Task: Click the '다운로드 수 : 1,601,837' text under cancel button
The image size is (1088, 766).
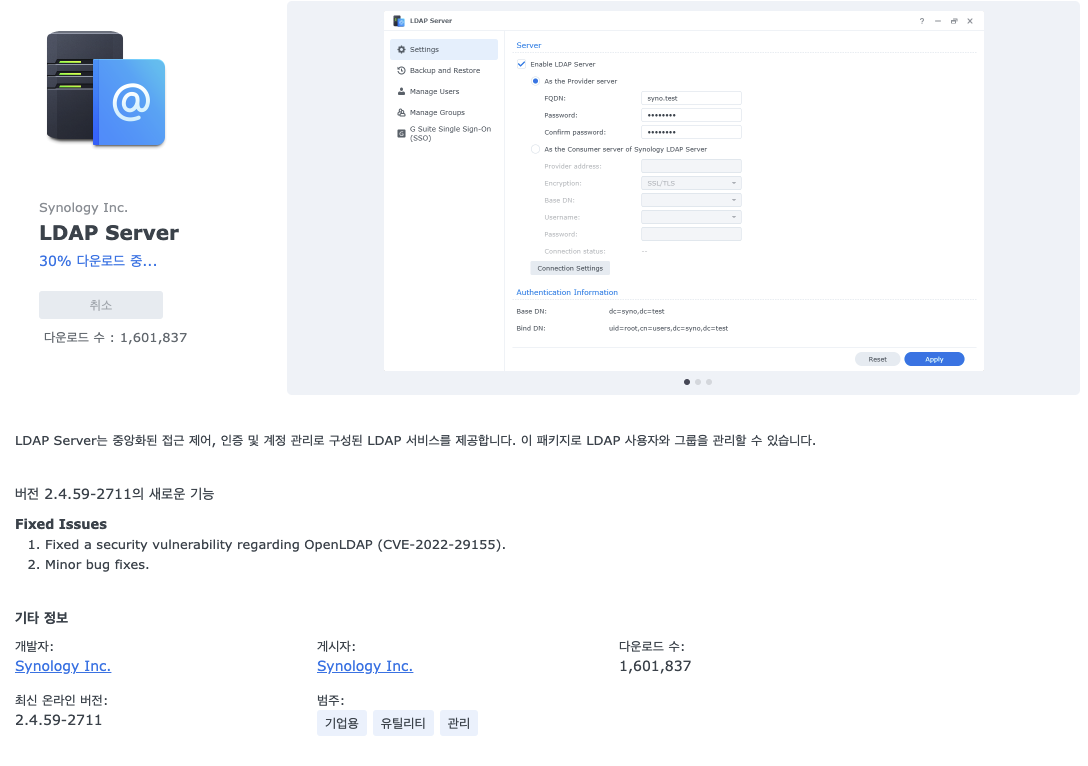Action: coord(116,338)
